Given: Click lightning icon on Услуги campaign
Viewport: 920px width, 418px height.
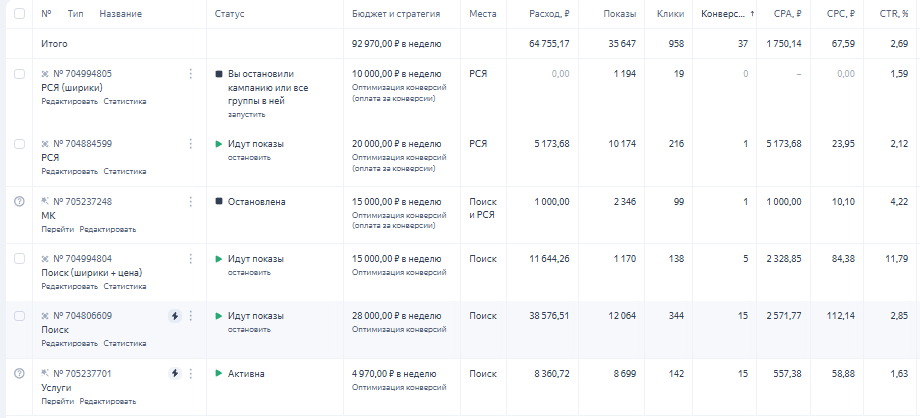Looking at the screenshot, I should [175, 373].
